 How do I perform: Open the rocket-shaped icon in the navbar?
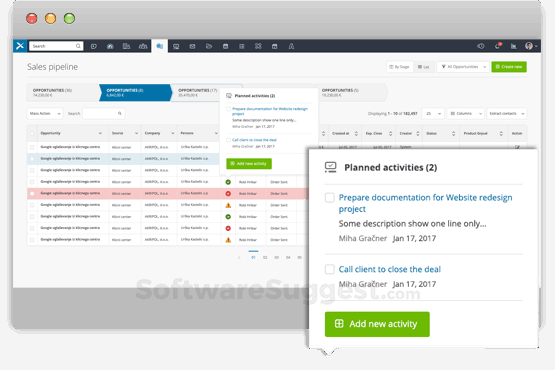[291, 46]
